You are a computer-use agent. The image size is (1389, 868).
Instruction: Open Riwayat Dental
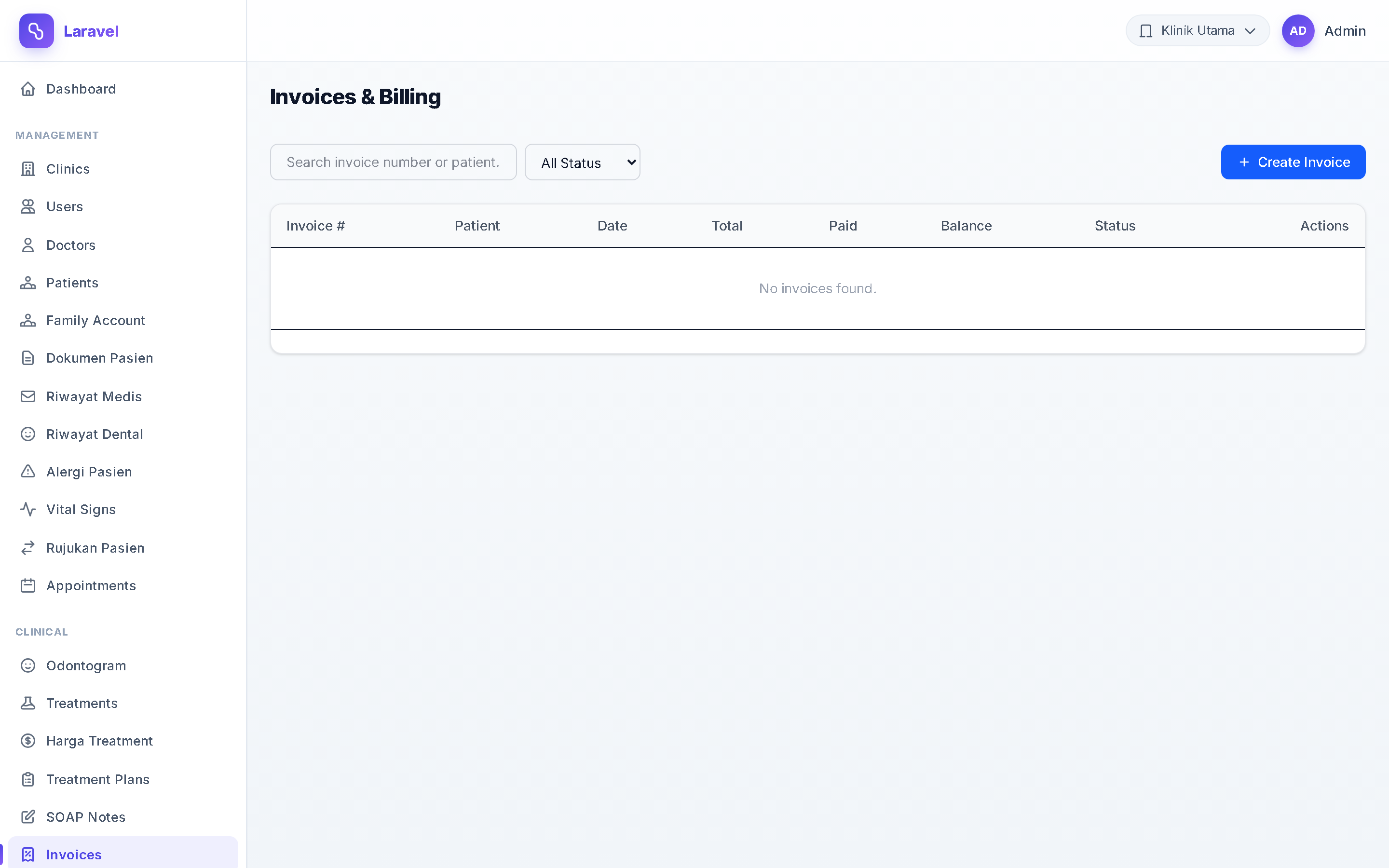[123, 434]
